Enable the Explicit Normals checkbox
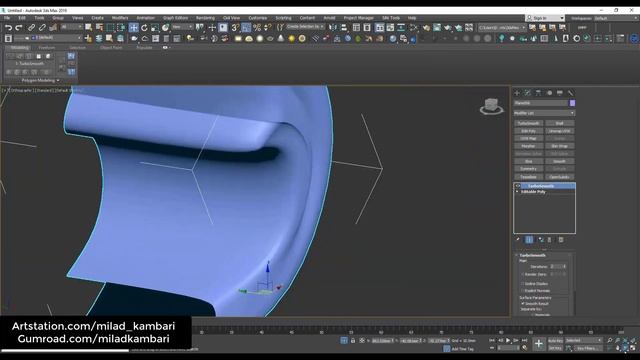Screen dimensions: 640x360 (523, 290)
